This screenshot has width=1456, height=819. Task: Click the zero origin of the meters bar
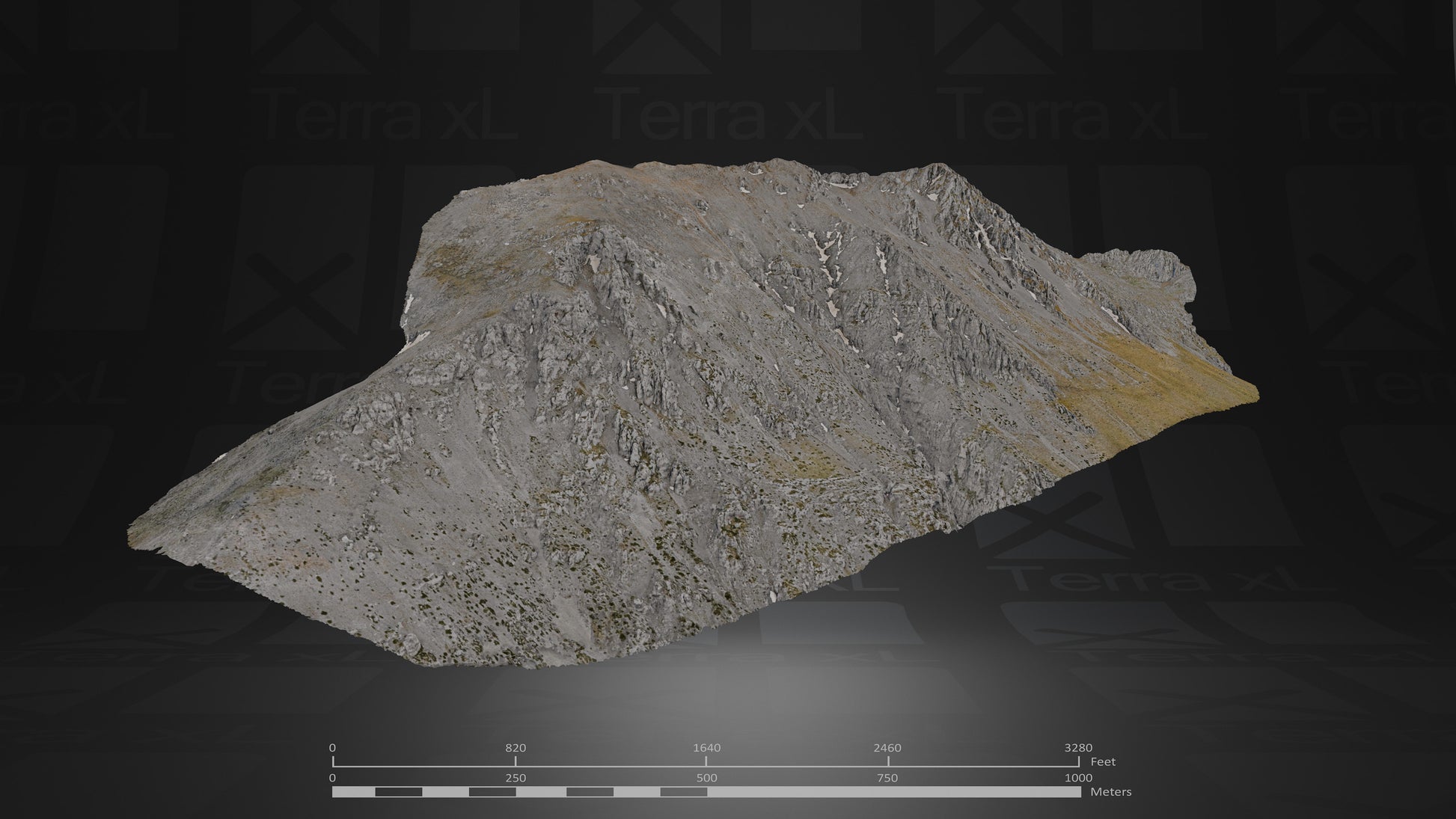[x=334, y=777]
